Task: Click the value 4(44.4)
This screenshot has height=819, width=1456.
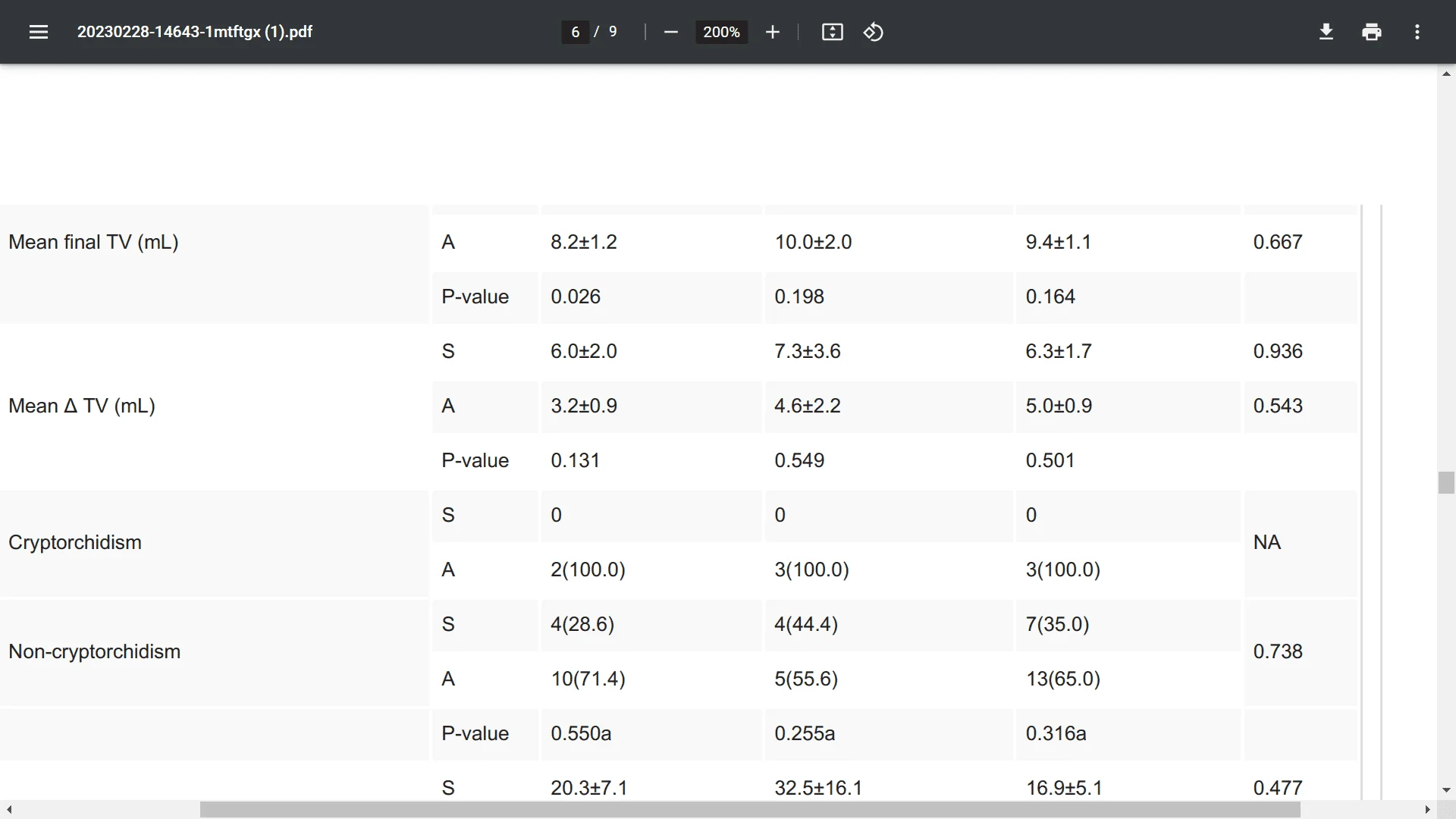Action: (x=806, y=624)
